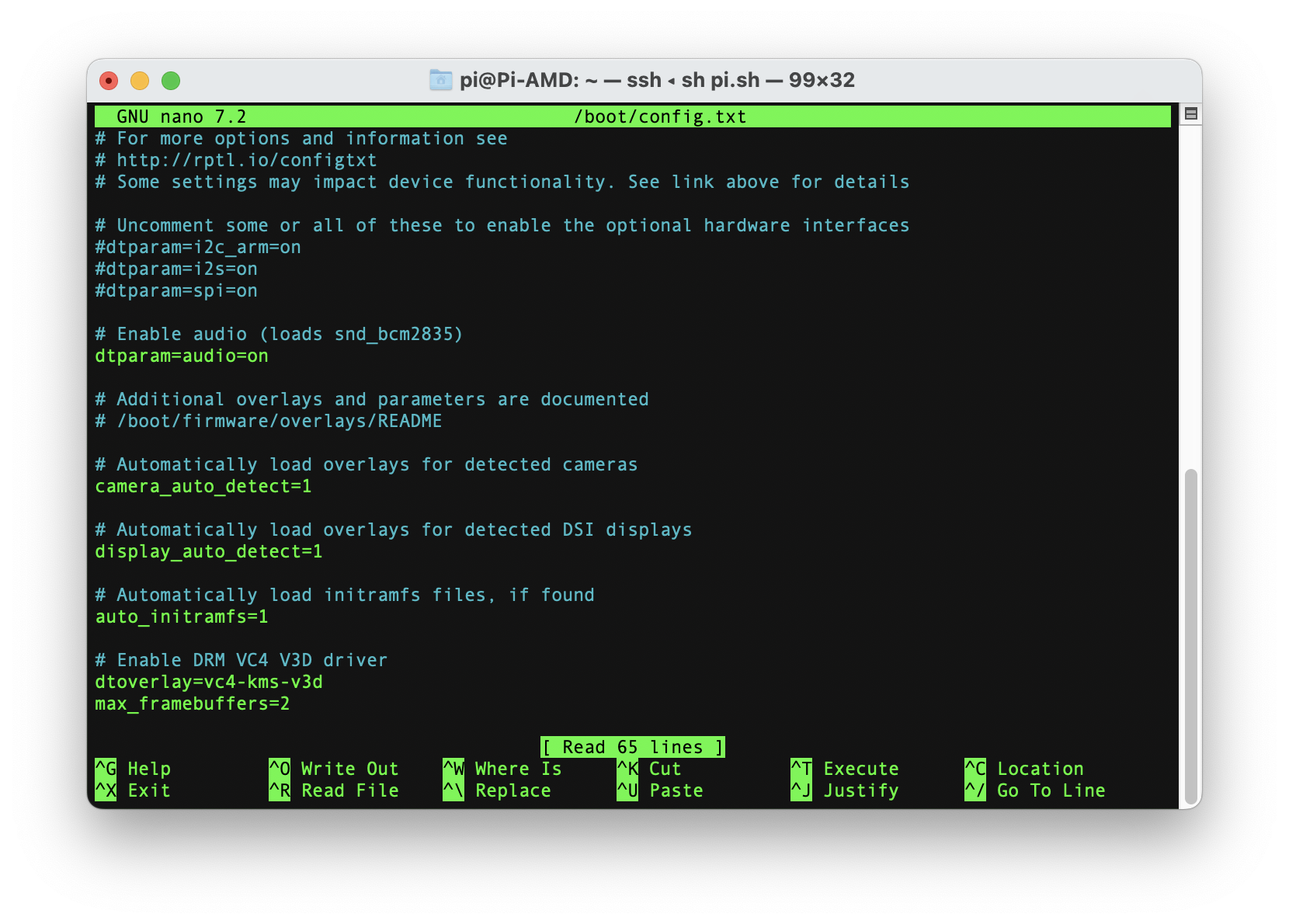Click the http://rptl.io/configtxt URL line
The height and width of the screenshot is (924, 1289).
click(235, 160)
